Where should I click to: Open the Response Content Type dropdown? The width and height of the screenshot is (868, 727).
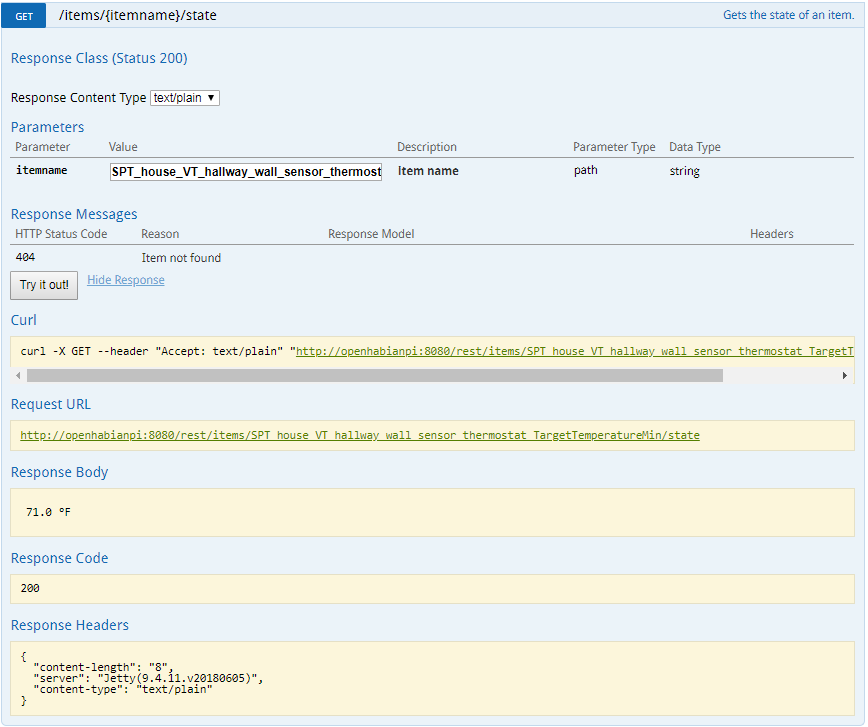tap(184, 98)
